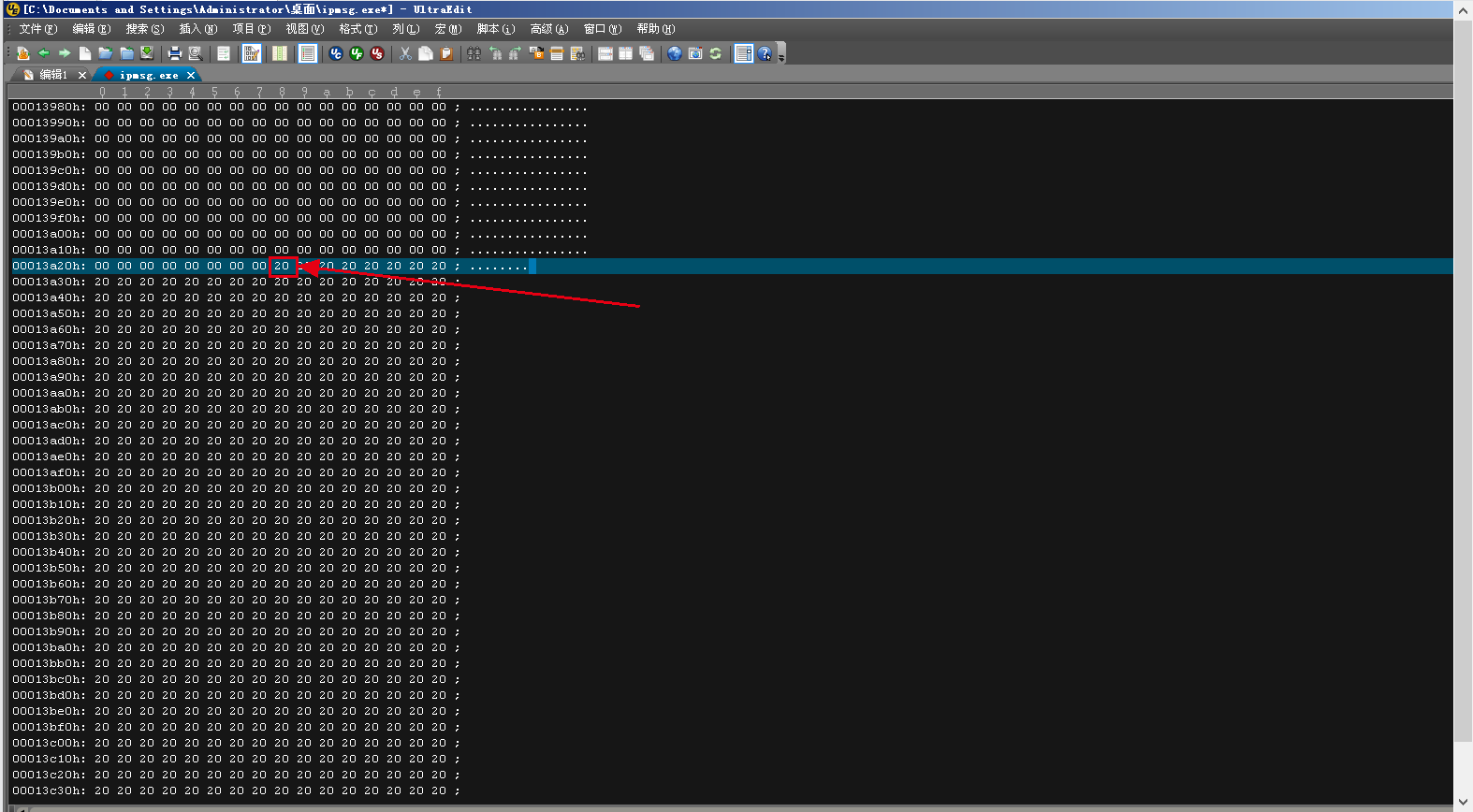Open the 帮助(H) menu
Viewport: 1473px width, 812px height.
click(x=656, y=29)
